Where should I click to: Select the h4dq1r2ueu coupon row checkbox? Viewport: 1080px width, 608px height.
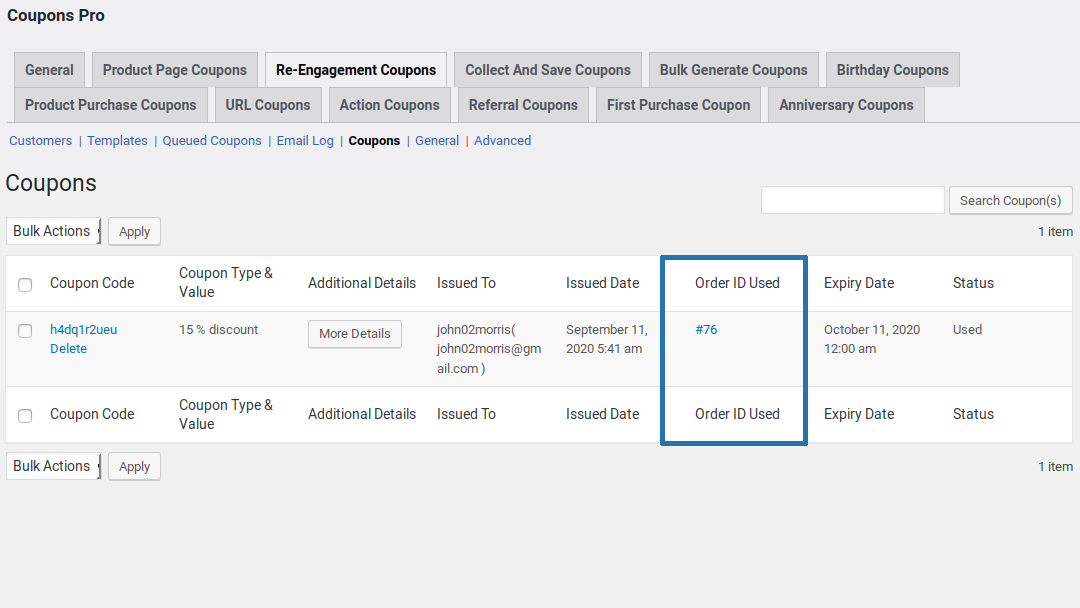(25, 330)
